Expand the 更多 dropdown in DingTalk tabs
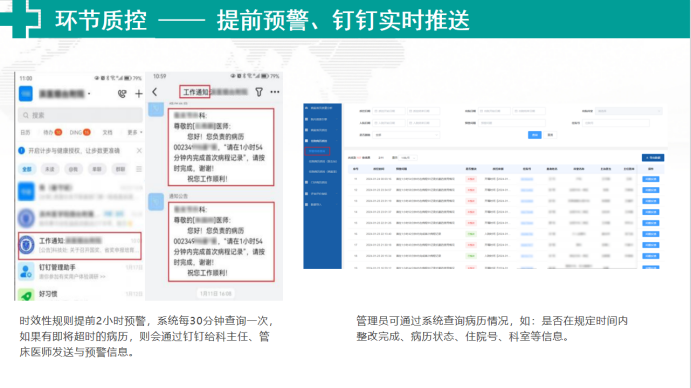 pos(135,132)
